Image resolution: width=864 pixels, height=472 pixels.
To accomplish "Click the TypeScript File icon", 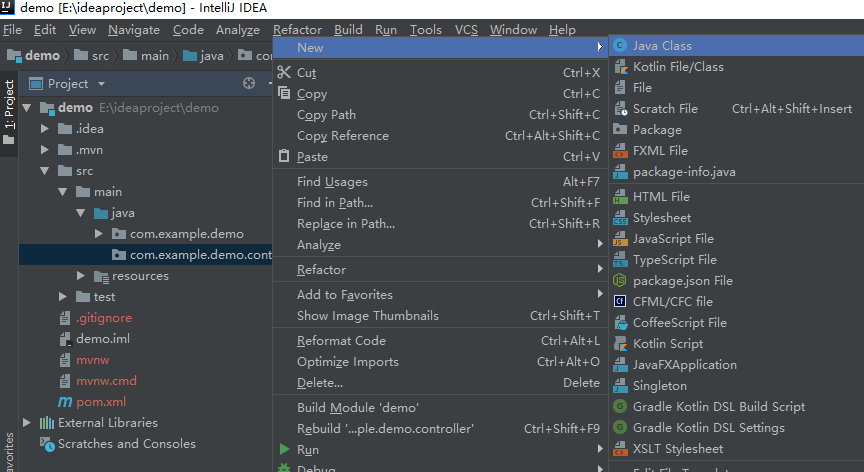I will tap(620, 259).
